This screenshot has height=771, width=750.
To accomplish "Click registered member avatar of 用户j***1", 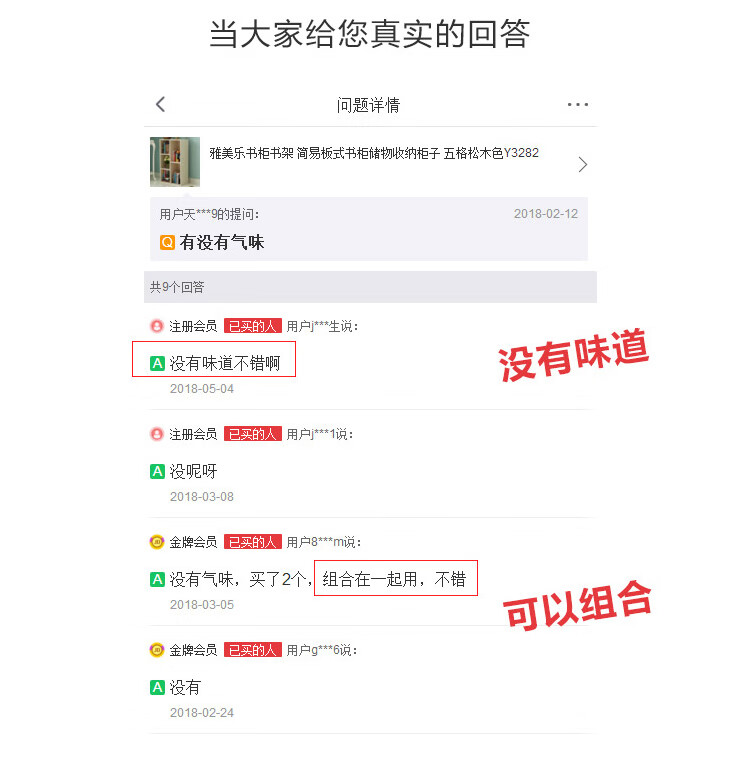I will click(156, 434).
